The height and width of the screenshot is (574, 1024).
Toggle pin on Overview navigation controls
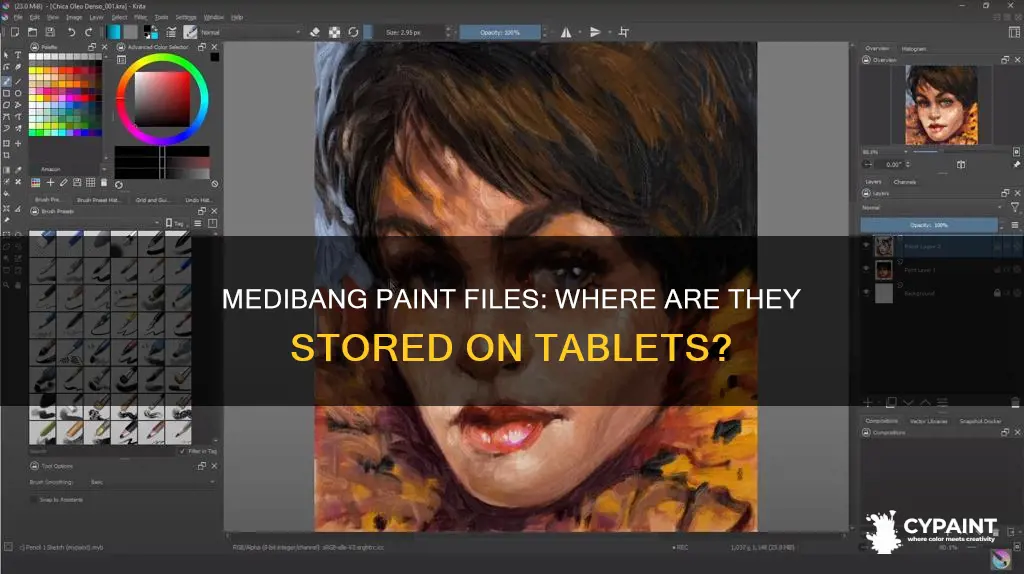coord(1016,165)
